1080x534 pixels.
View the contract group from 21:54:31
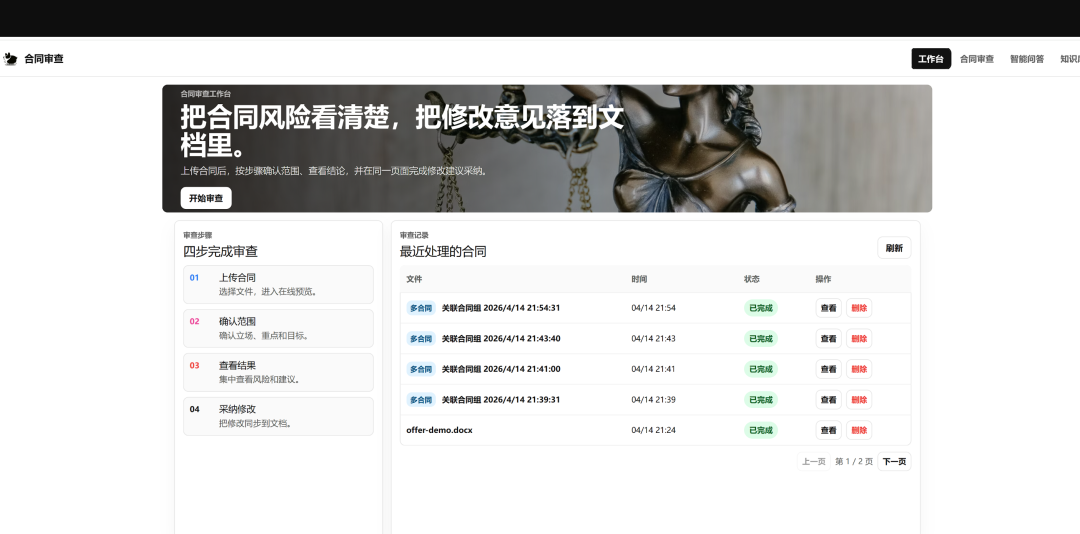(829, 308)
